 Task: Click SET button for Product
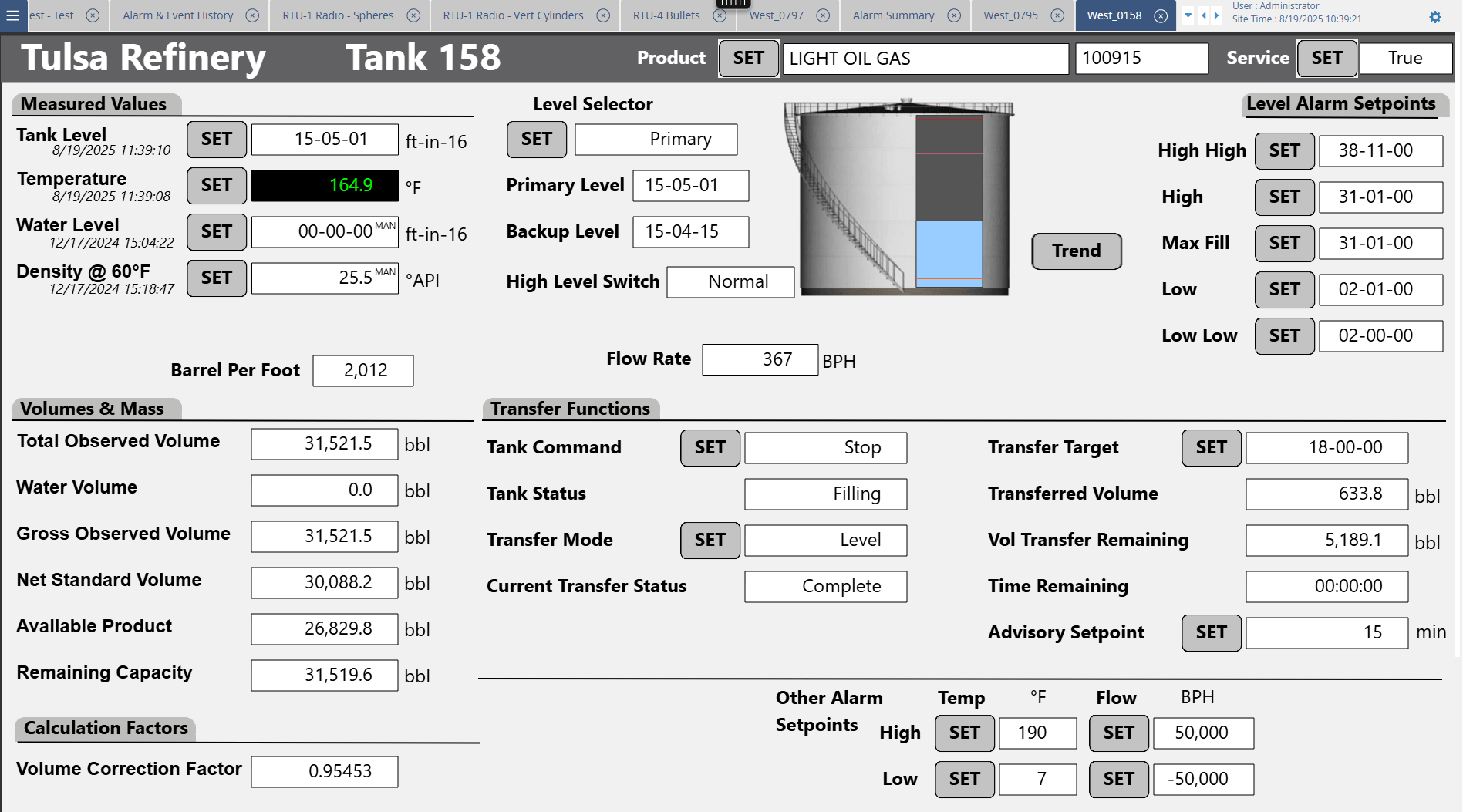pyautogui.click(x=748, y=59)
